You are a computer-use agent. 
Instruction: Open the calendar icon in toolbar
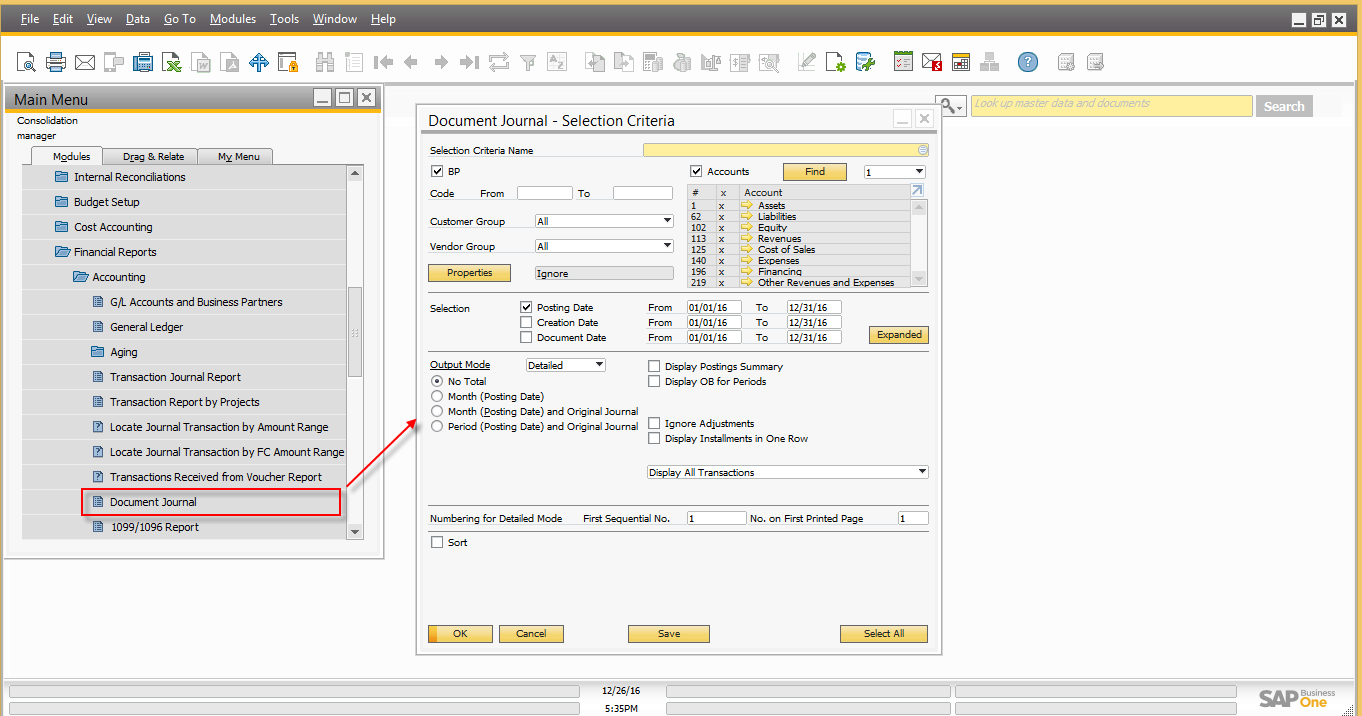(961, 63)
